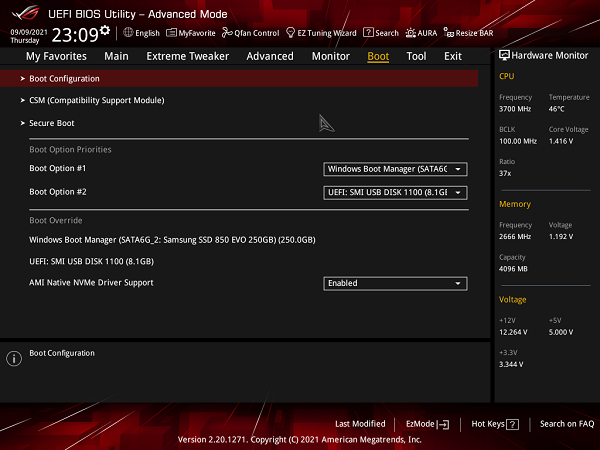Click the 09/09/2021 date text

(x=29, y=32)
